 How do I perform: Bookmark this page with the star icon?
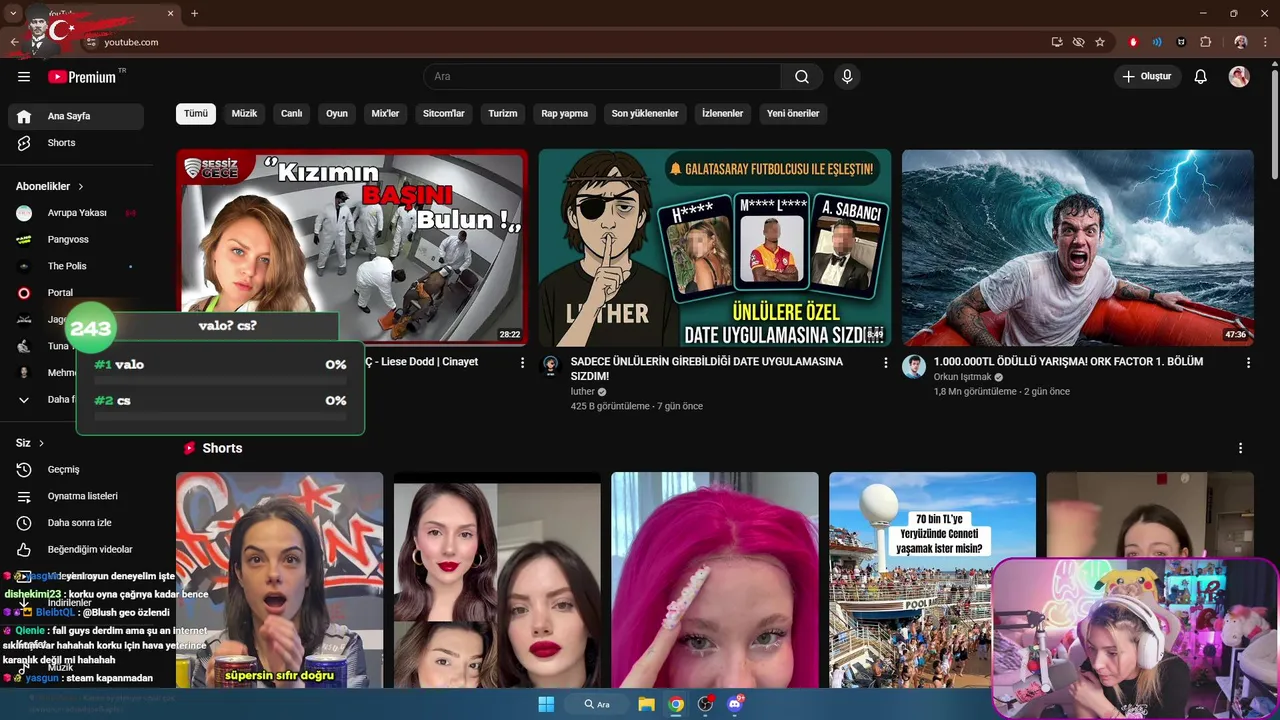click(x=1100, y=42)
